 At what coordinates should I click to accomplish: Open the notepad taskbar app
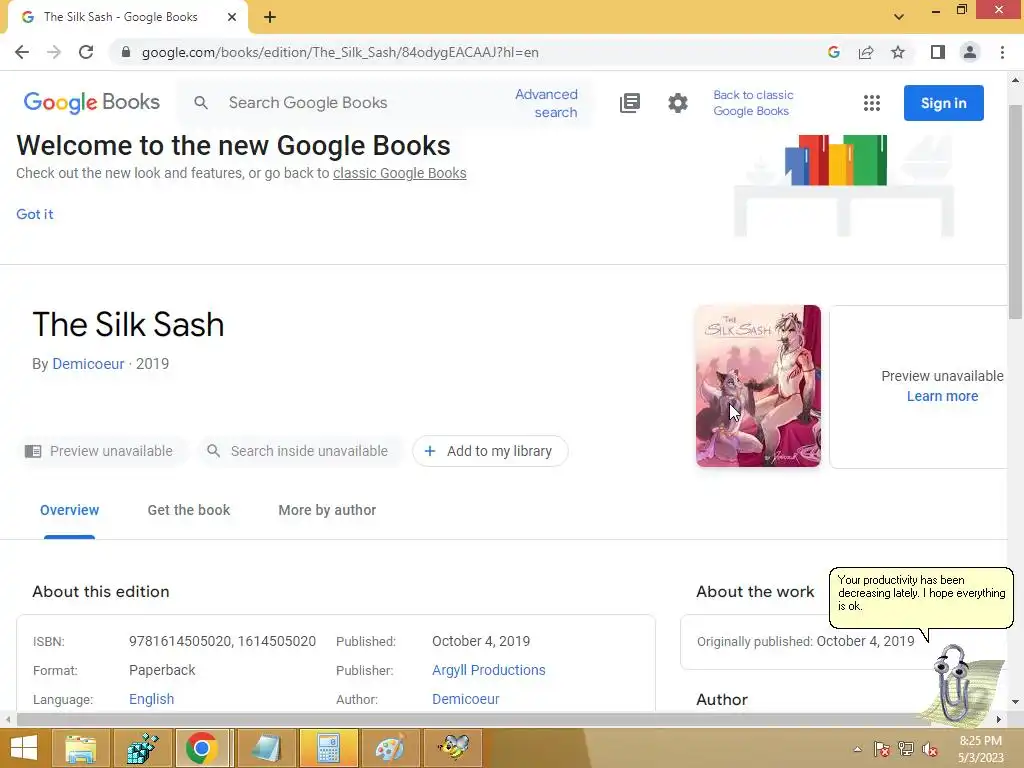[266, 748]
